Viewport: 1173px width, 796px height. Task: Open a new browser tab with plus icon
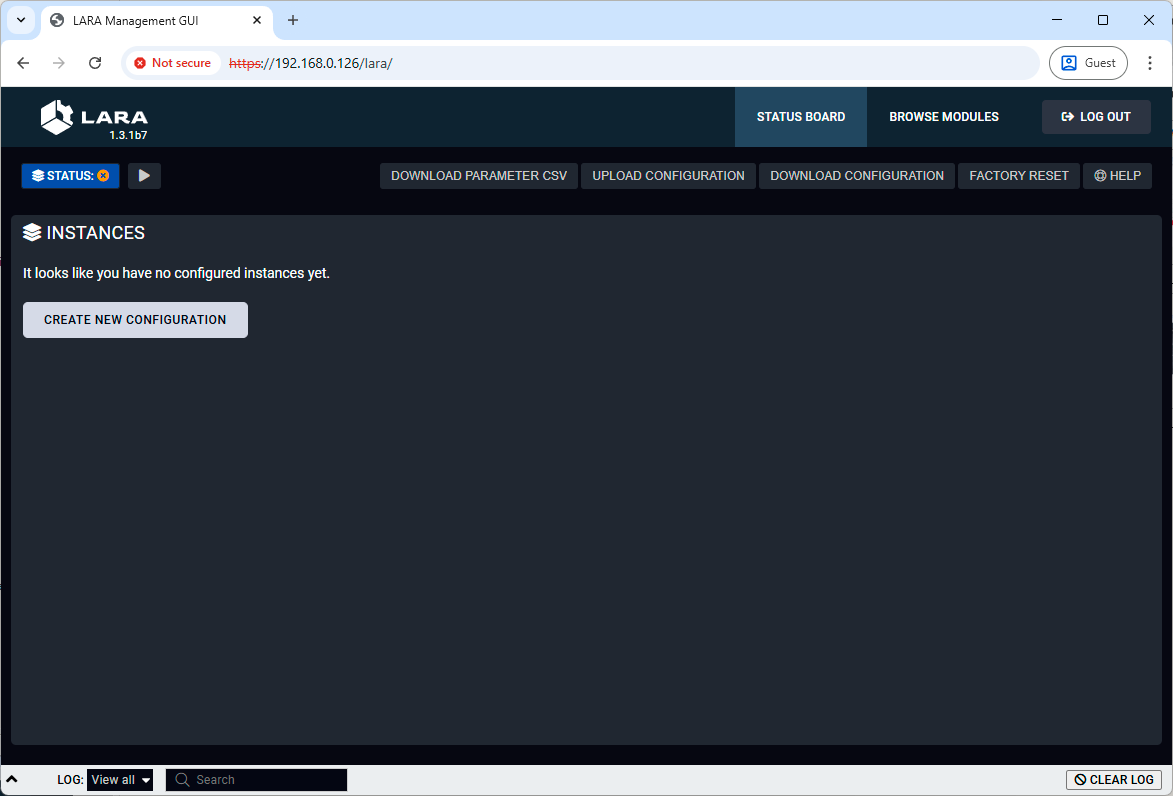[x=293, y=20]
